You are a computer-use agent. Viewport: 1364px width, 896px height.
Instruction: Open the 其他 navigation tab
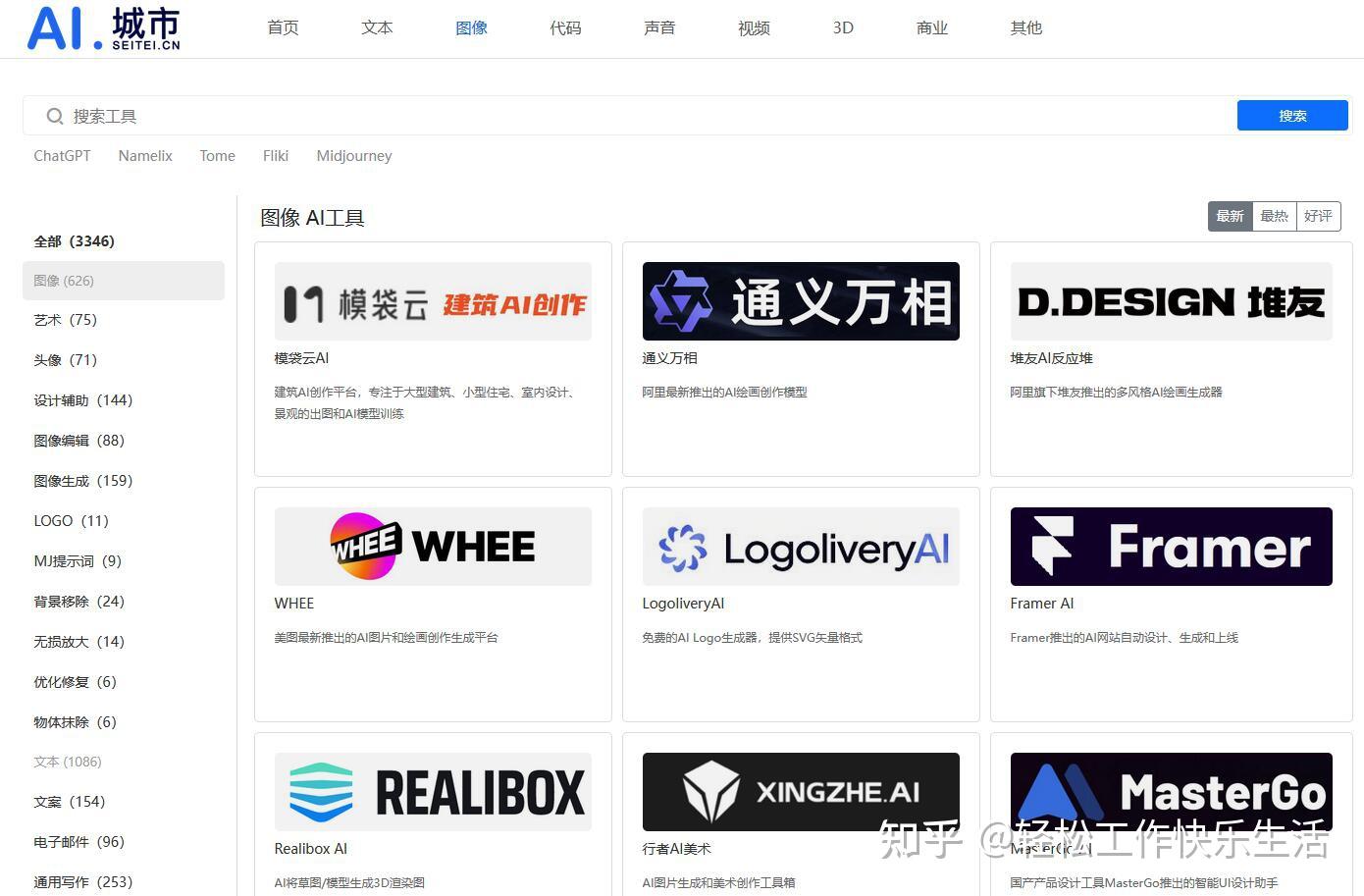[1026, 27]
